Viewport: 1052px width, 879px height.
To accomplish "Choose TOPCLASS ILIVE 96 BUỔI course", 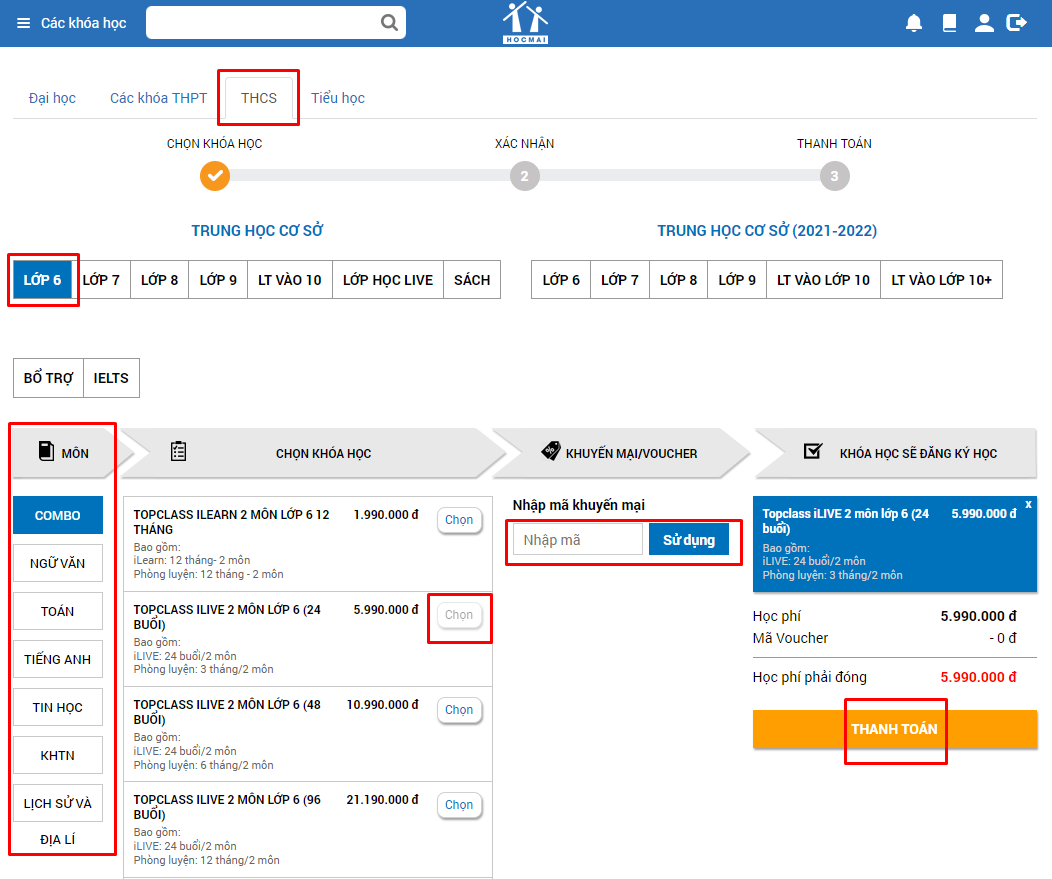I will pos(459,805).
